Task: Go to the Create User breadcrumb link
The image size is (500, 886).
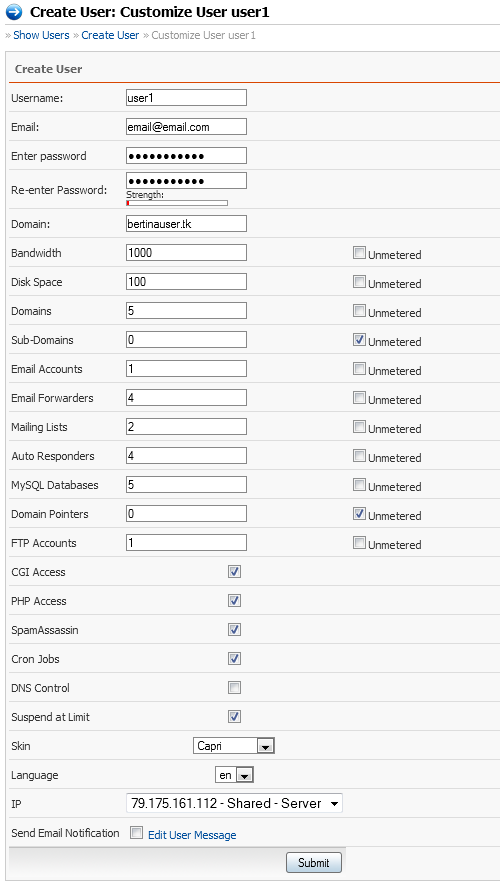Action: [110, 35]
